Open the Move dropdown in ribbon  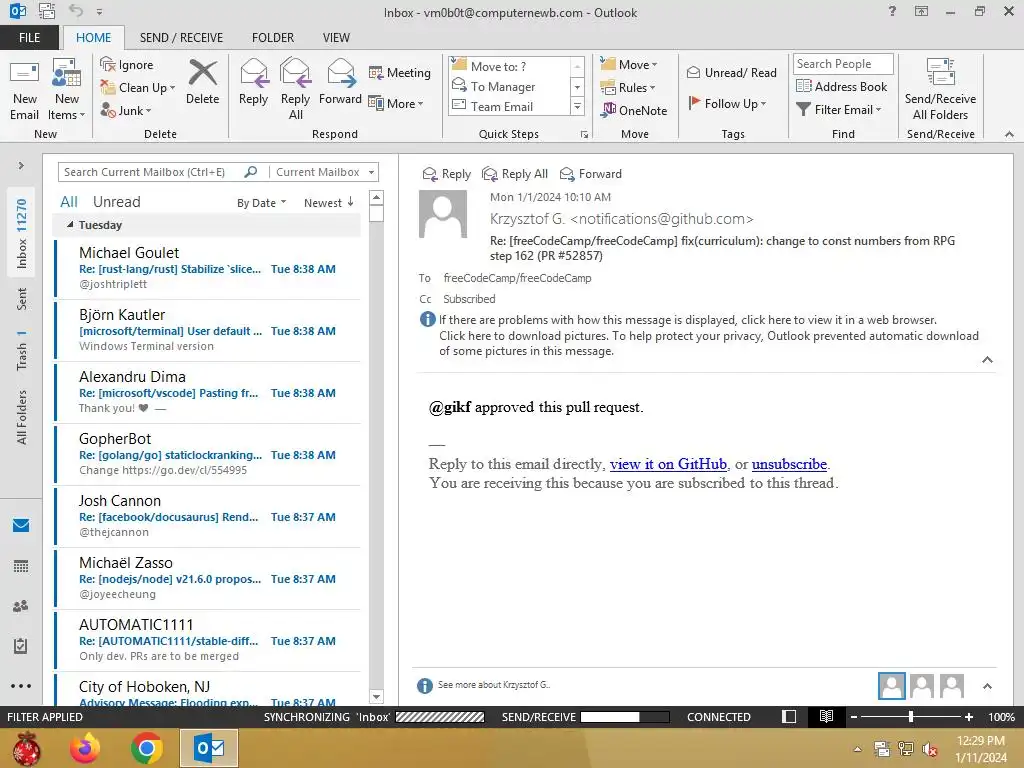point(629,65)
